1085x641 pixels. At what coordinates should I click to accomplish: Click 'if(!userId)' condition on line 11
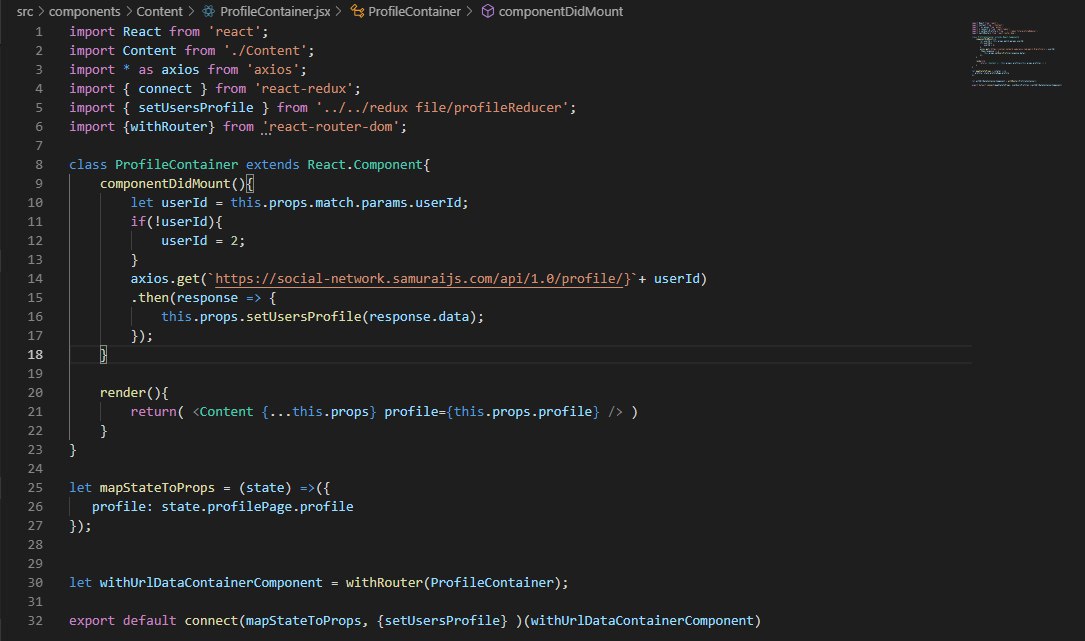(x=173, y=222)
